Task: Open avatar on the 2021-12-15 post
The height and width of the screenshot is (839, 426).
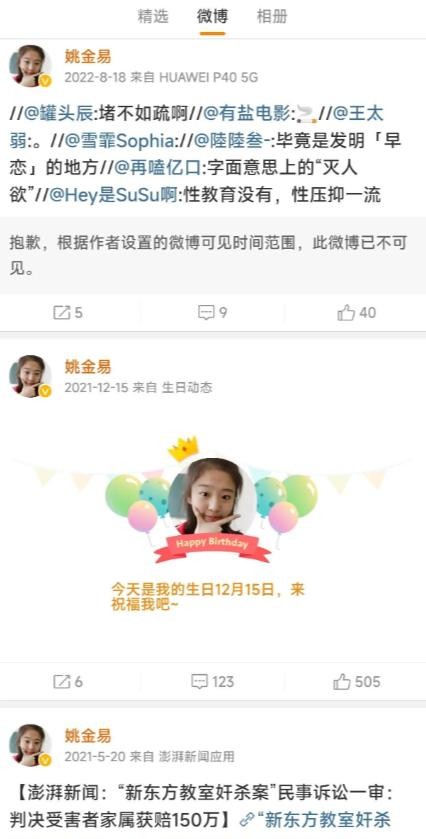Action: (31, 376)
